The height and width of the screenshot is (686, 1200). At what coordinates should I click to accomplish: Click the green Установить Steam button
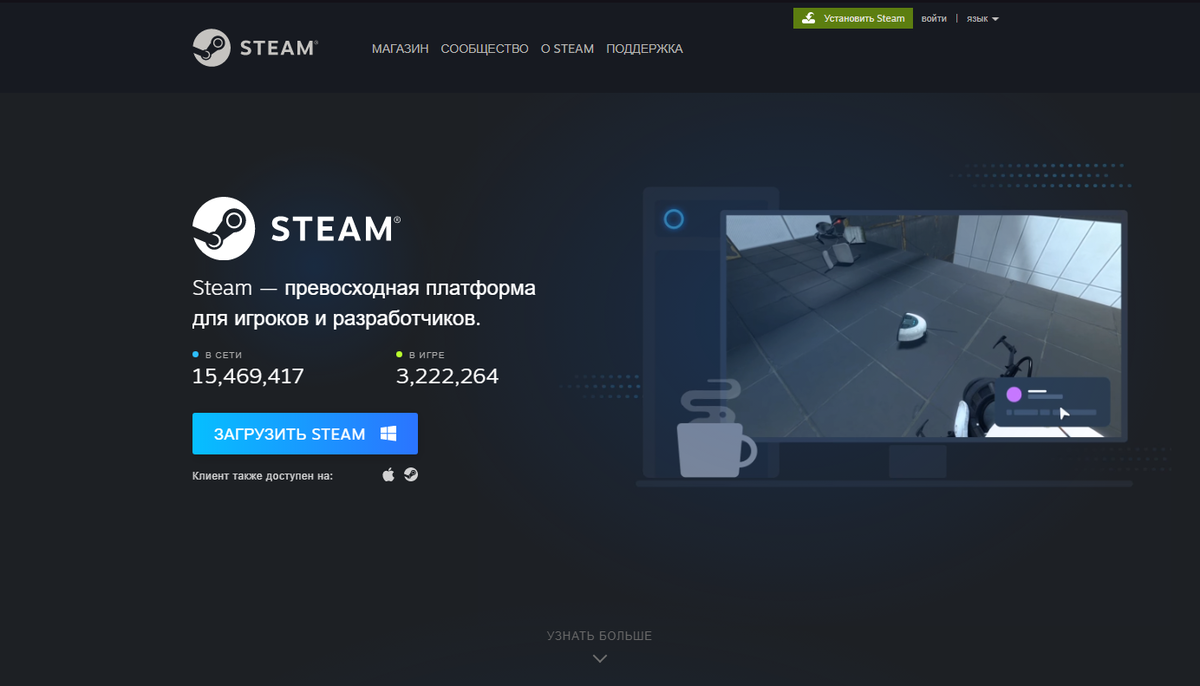[x=853, y=18]
